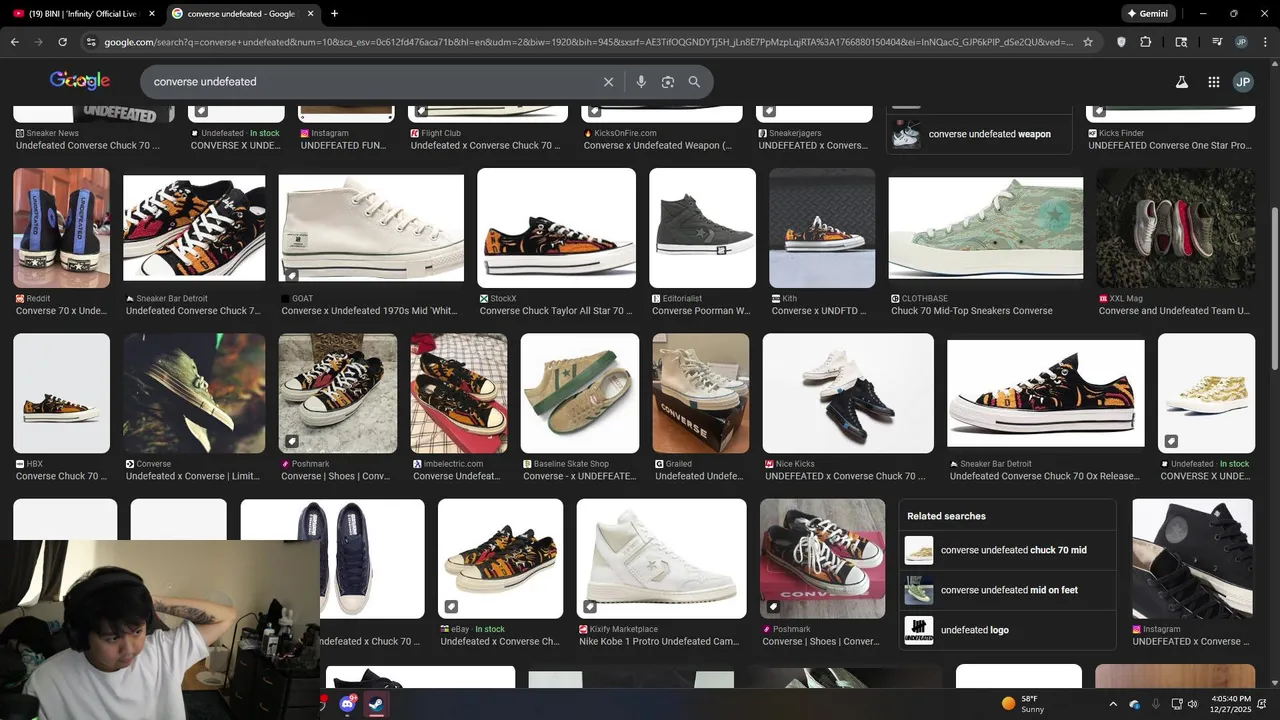The height and width of the screenshot is (720, 1280).
Task: Clear the search box with the X icon
Action: coord(608,82)
